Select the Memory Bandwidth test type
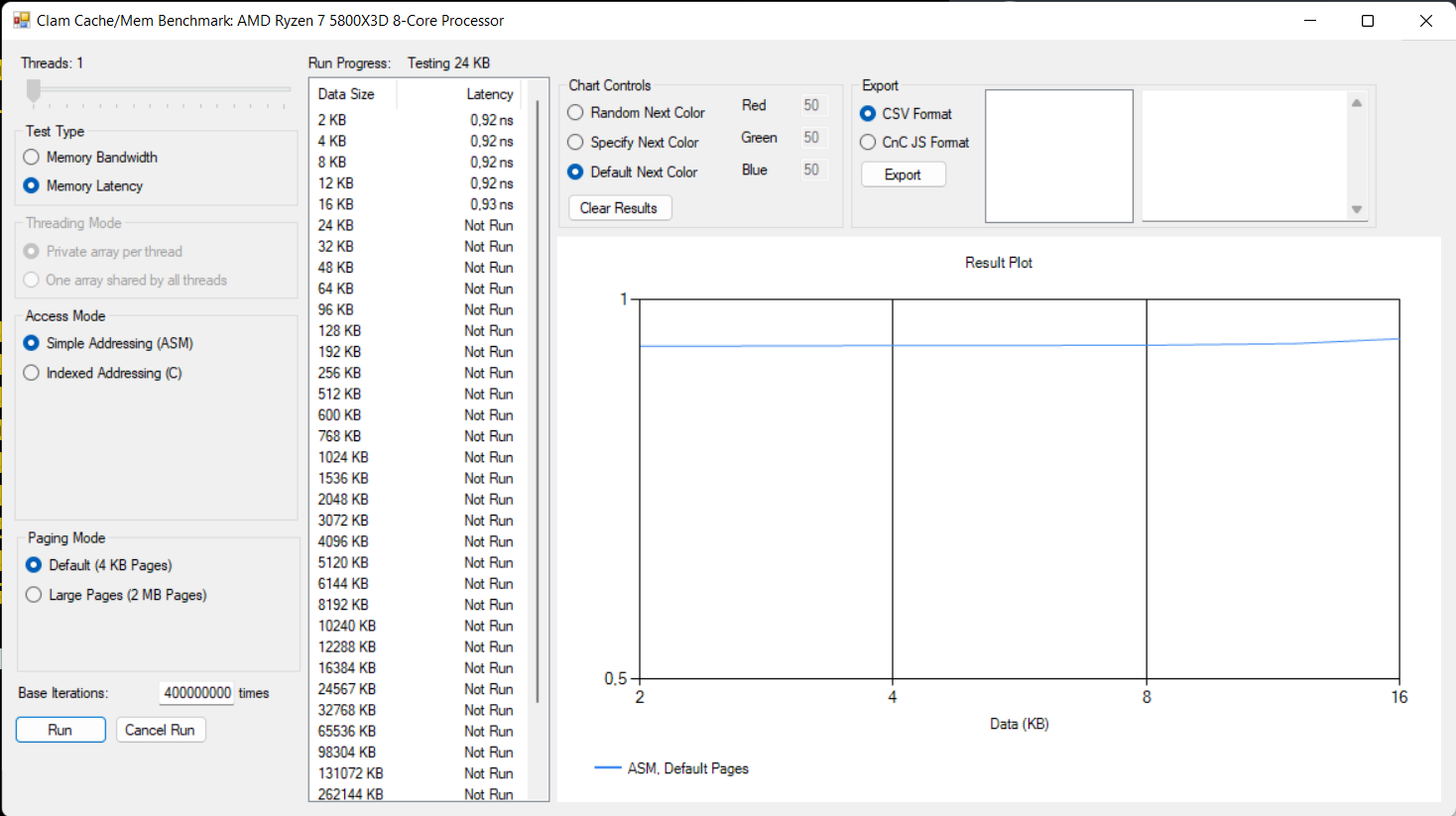The width and height of the screenshot is (1456, 816). pyautogui.click(x=90, y=157)
